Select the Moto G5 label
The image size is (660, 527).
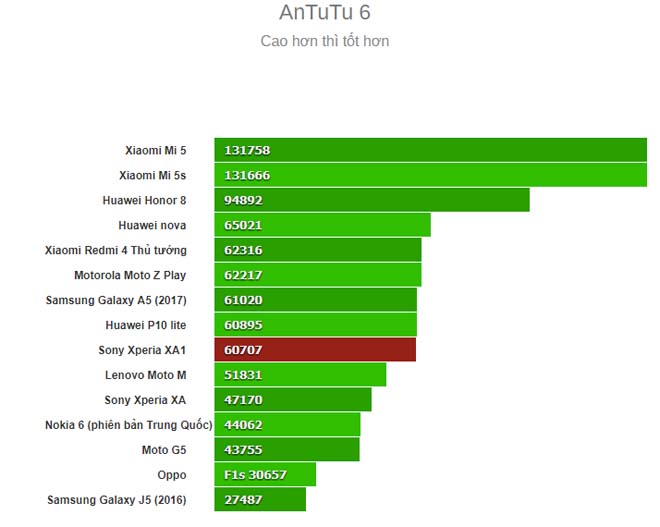tap(164, 450)
